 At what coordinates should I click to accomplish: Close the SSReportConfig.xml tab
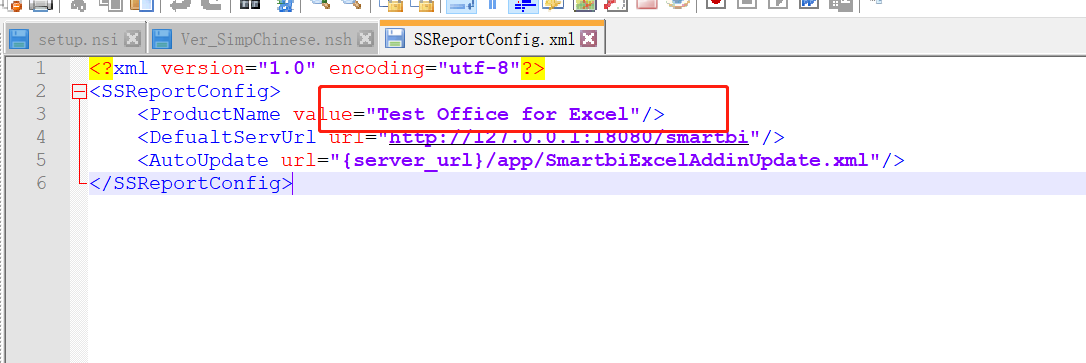coord(589,39)
